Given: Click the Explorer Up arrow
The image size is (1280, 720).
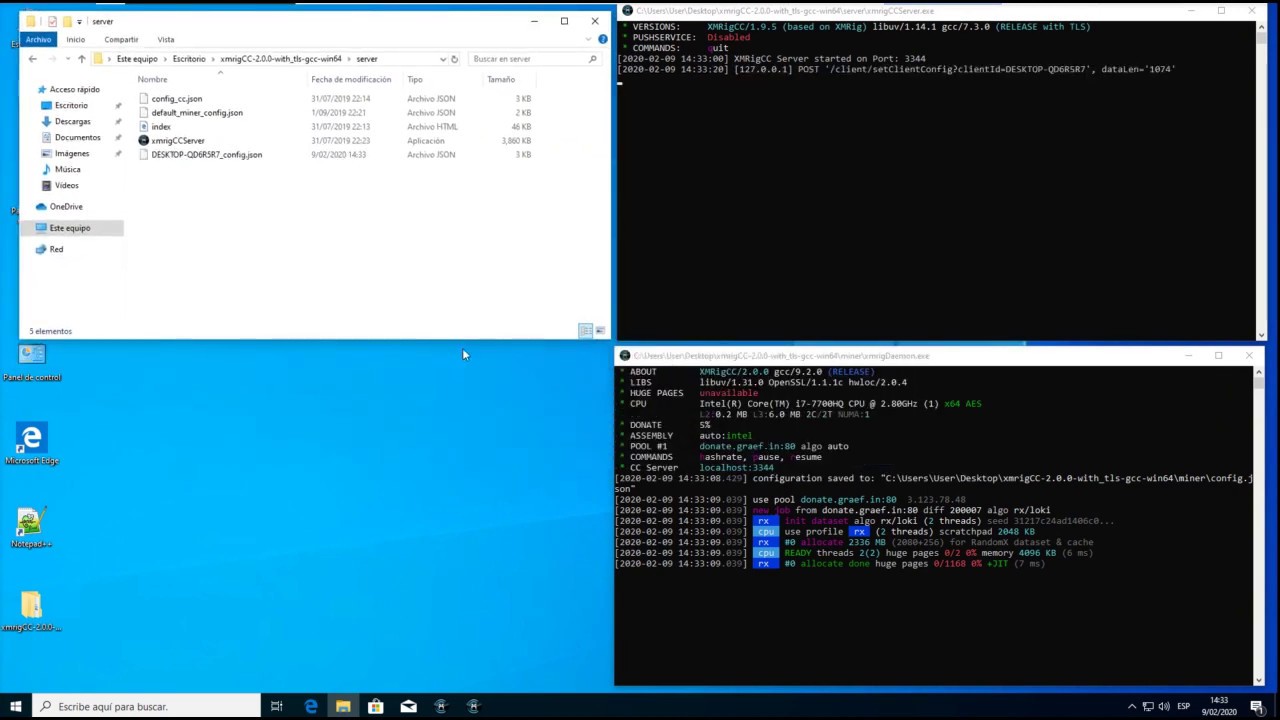Looking at the screenshot, I should 82,59.
